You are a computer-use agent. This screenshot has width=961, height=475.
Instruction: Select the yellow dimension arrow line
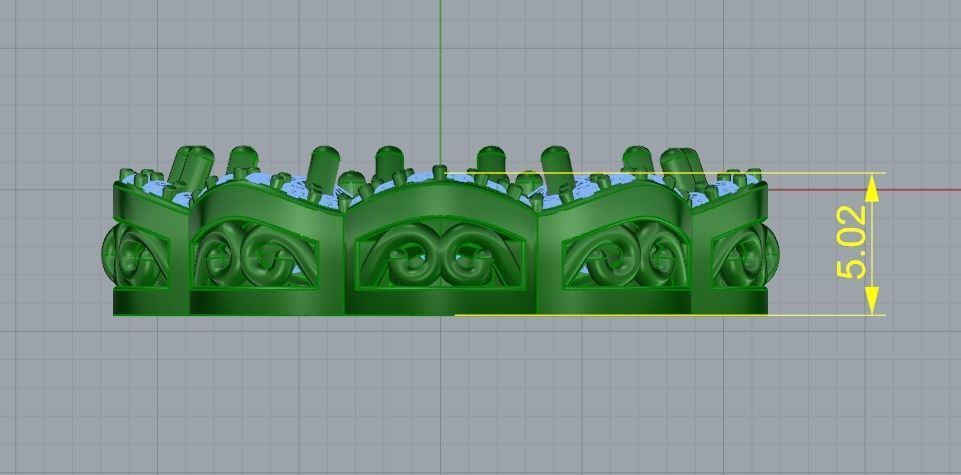tap(872, 245)
